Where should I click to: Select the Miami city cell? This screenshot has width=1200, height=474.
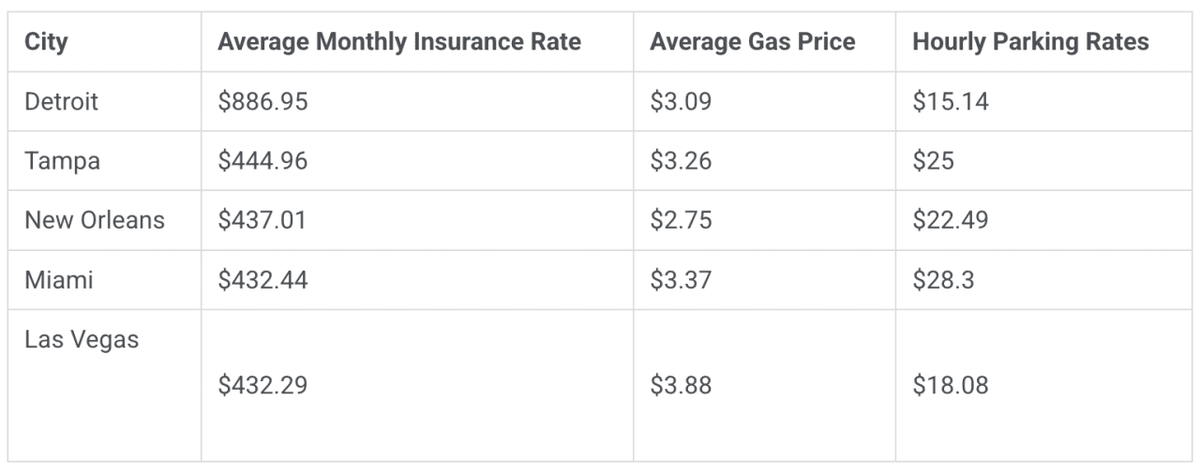(x=59, y=280)
